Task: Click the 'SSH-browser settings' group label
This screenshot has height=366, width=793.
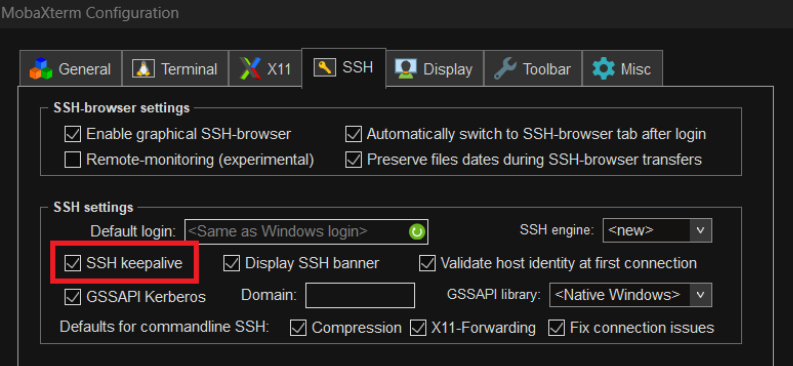Action: click(x=121, y=108)
